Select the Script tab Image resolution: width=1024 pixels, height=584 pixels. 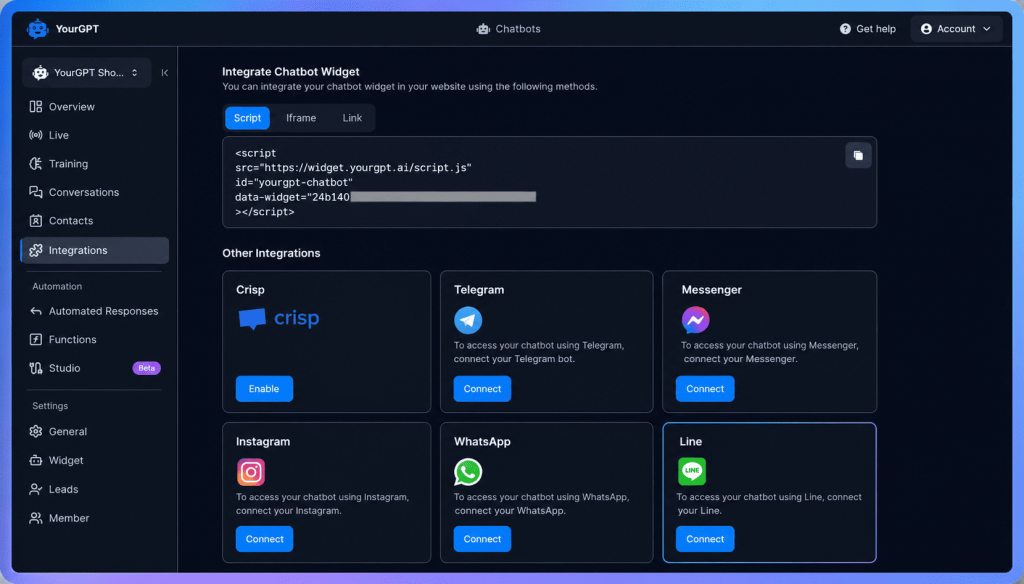point(248,118)
